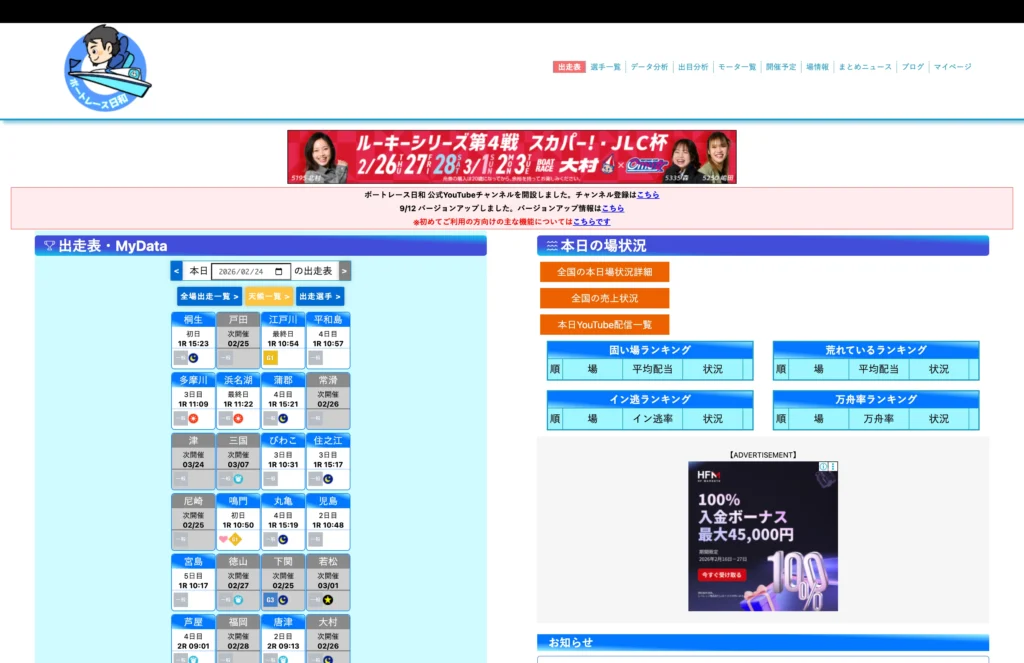
Task: Click the moon icon on 蒲郡 venue card
Action: pyautogui.click(x=283, y=417)
